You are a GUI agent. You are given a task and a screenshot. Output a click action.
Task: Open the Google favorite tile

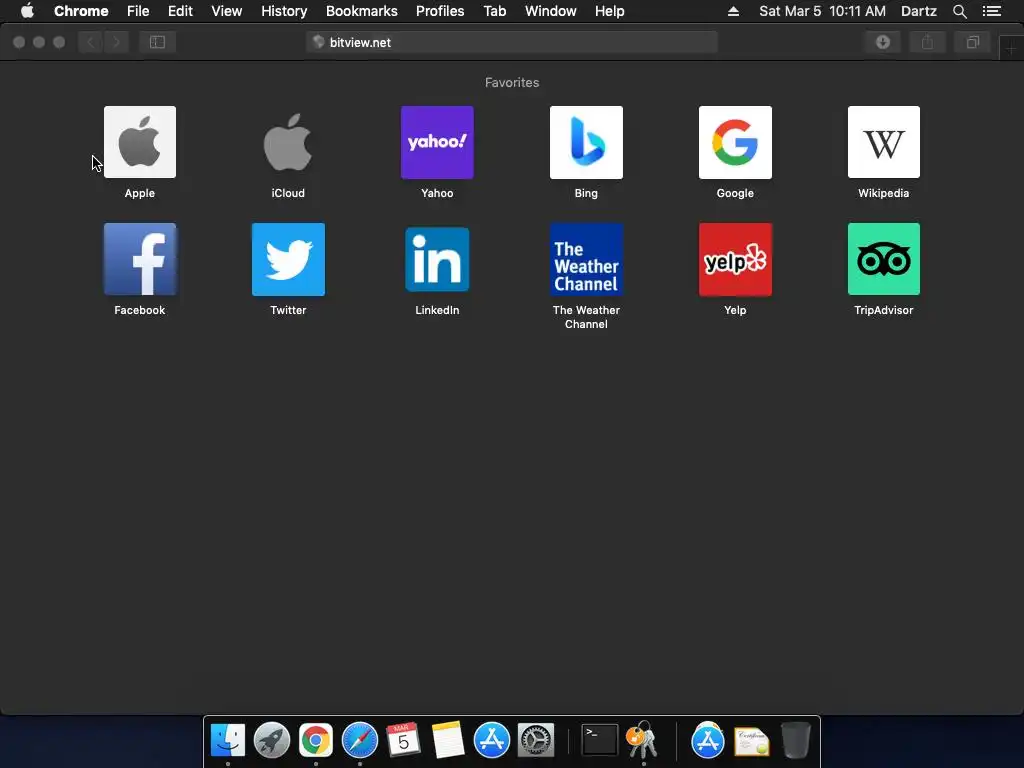click(x=735, y=142)
